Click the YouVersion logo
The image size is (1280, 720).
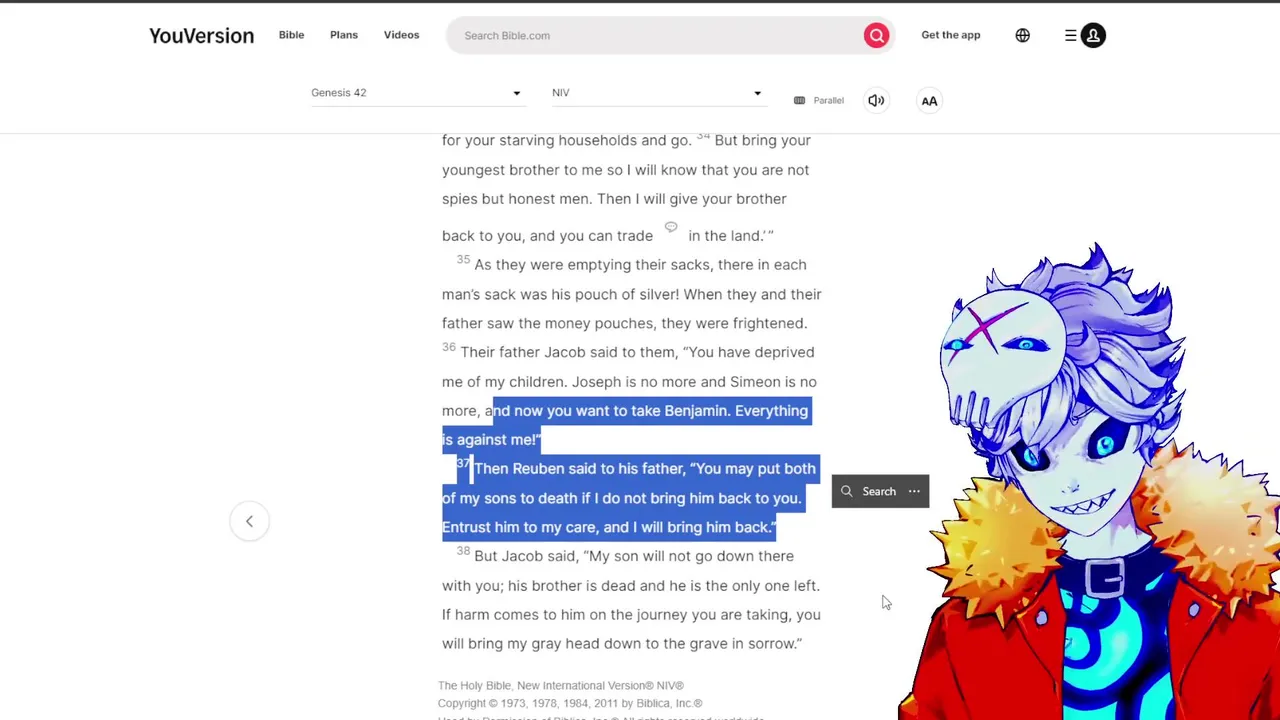201,35
